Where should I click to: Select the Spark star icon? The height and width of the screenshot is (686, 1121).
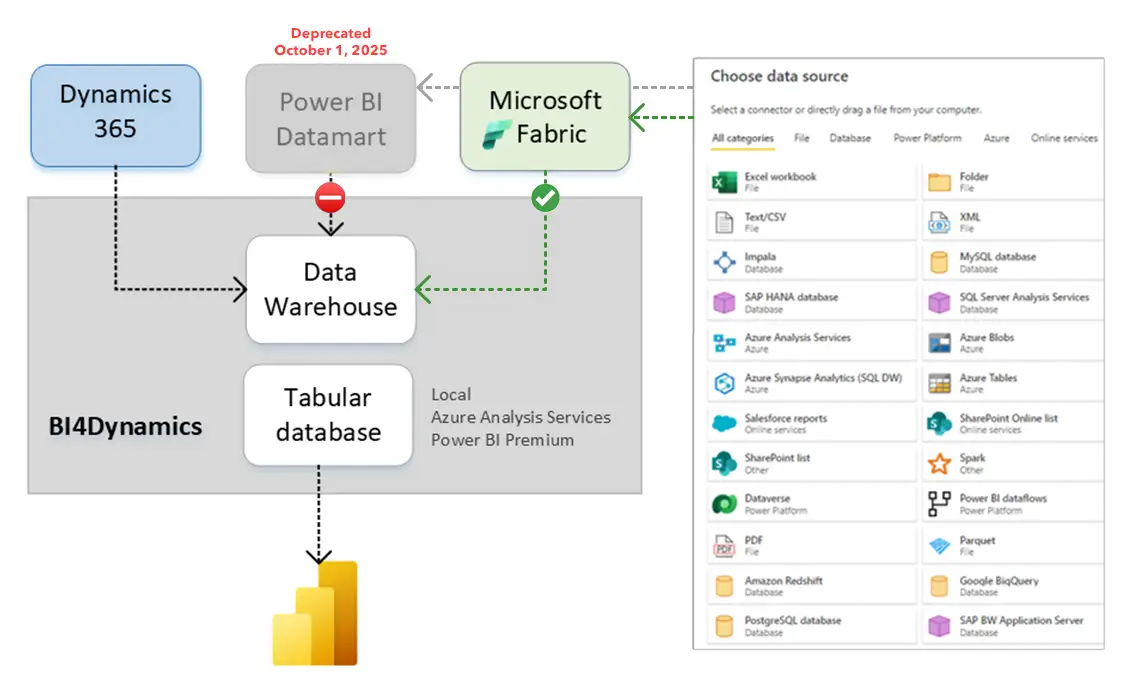click(x=939, y=464)
